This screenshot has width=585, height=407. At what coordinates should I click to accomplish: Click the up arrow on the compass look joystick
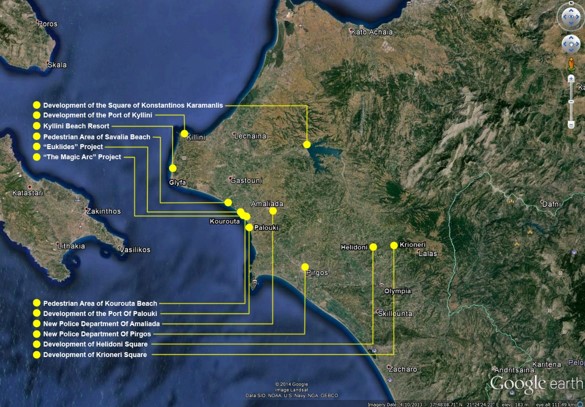tap(571, 10)
